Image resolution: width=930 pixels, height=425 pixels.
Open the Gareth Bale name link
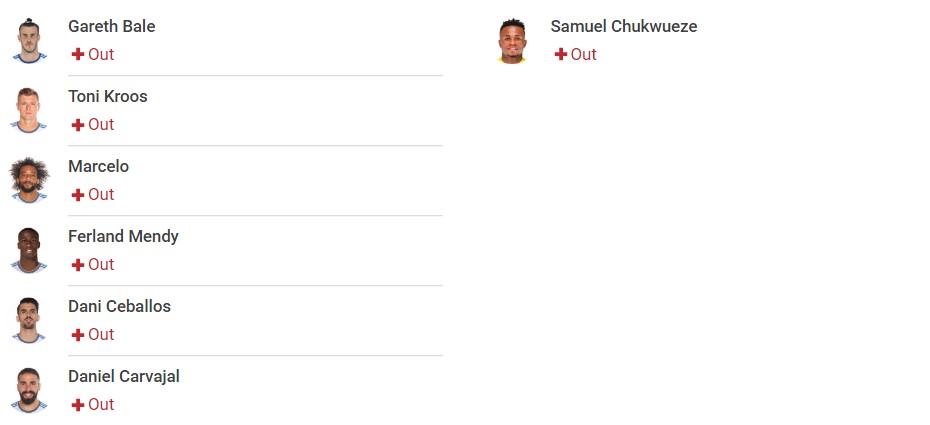point(112,26)
